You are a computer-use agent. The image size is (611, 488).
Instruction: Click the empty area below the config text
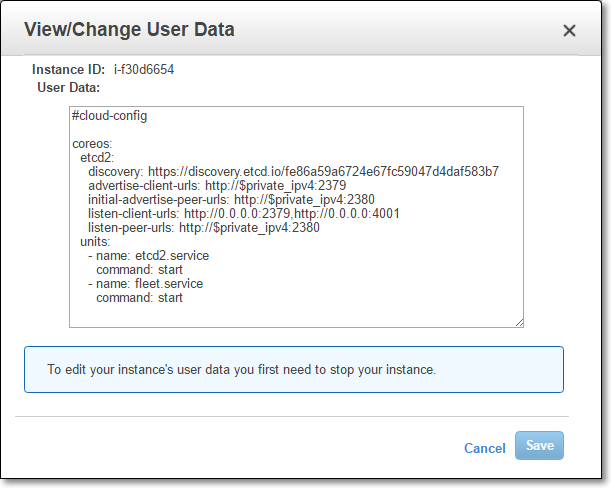[x=296, y=316]
